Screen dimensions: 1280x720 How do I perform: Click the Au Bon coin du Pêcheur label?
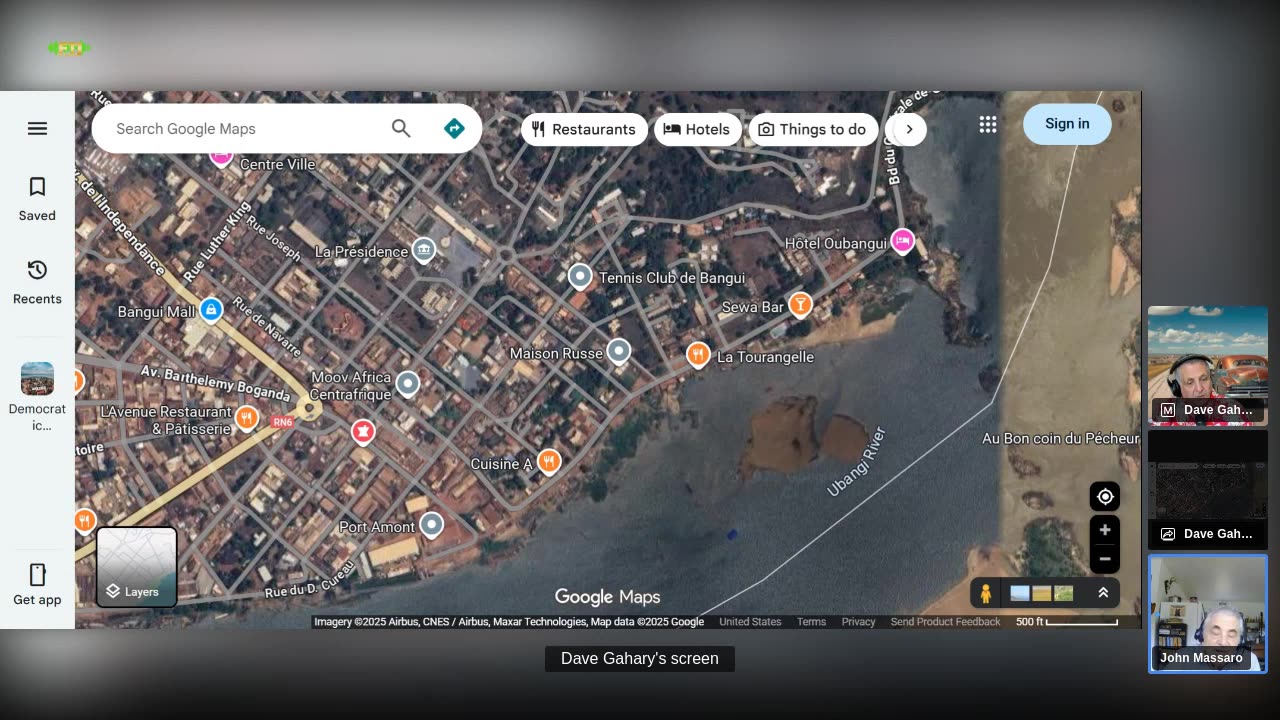pyautogui.click(x=1060, y=438)
